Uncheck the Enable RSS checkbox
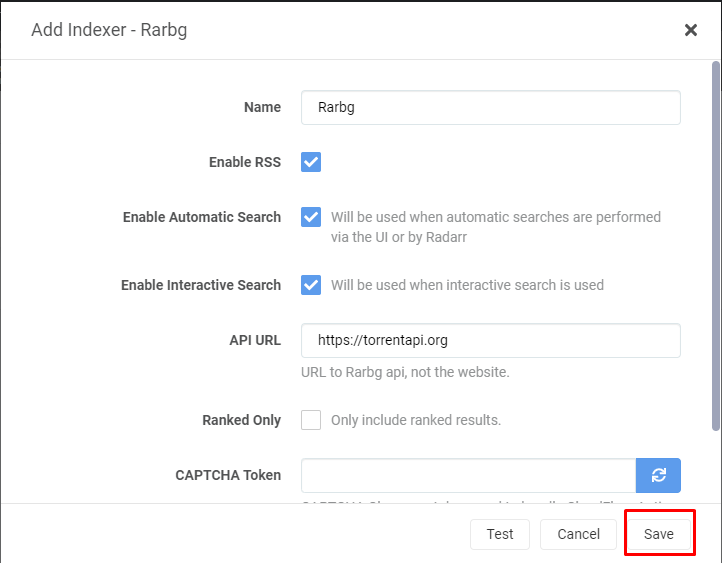 tap(311, 162)
